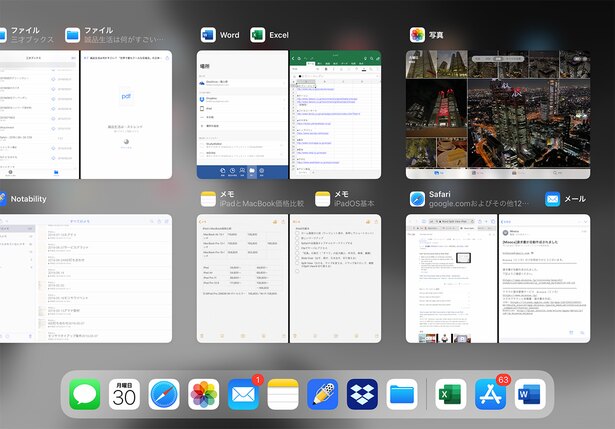Image resolution: width=615 pixels, height=429 pixels.
Task: Select the 'google.comおよびその他12' subtitle
Action: 479,204
